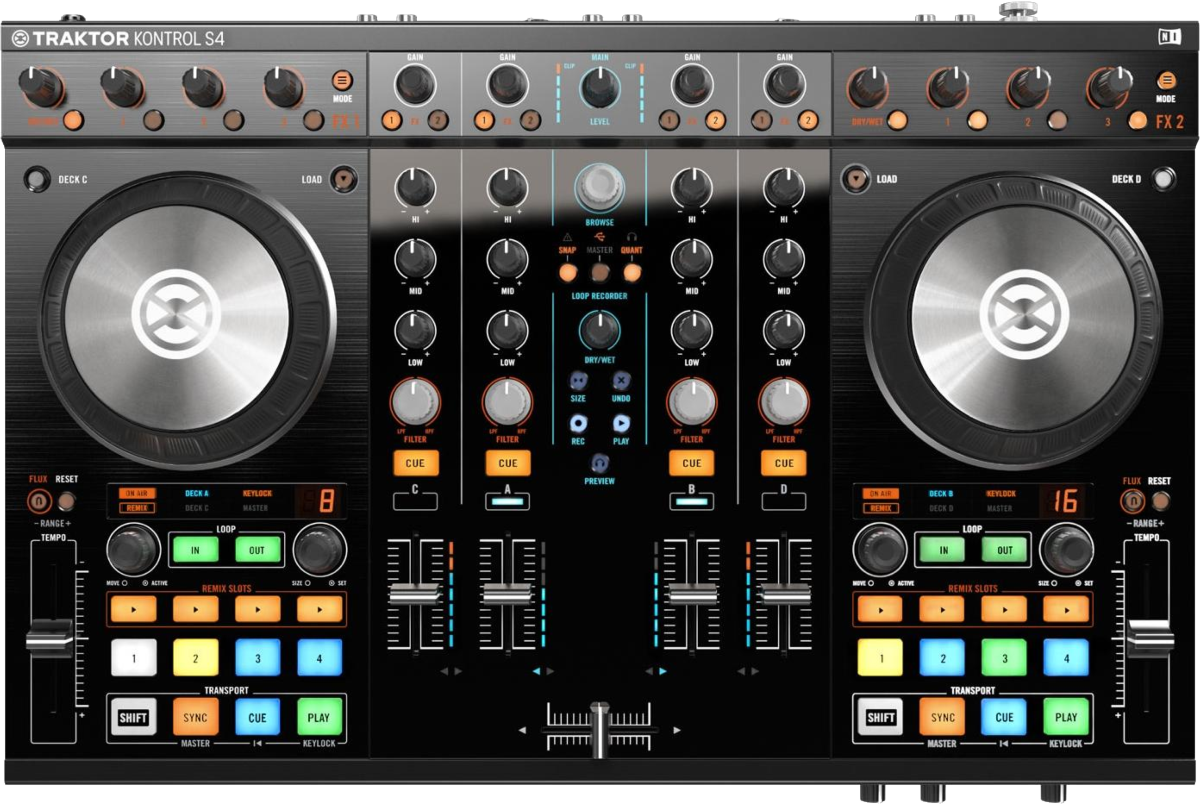
Task: Click right deck loop IN button
Action: point(943,549)
